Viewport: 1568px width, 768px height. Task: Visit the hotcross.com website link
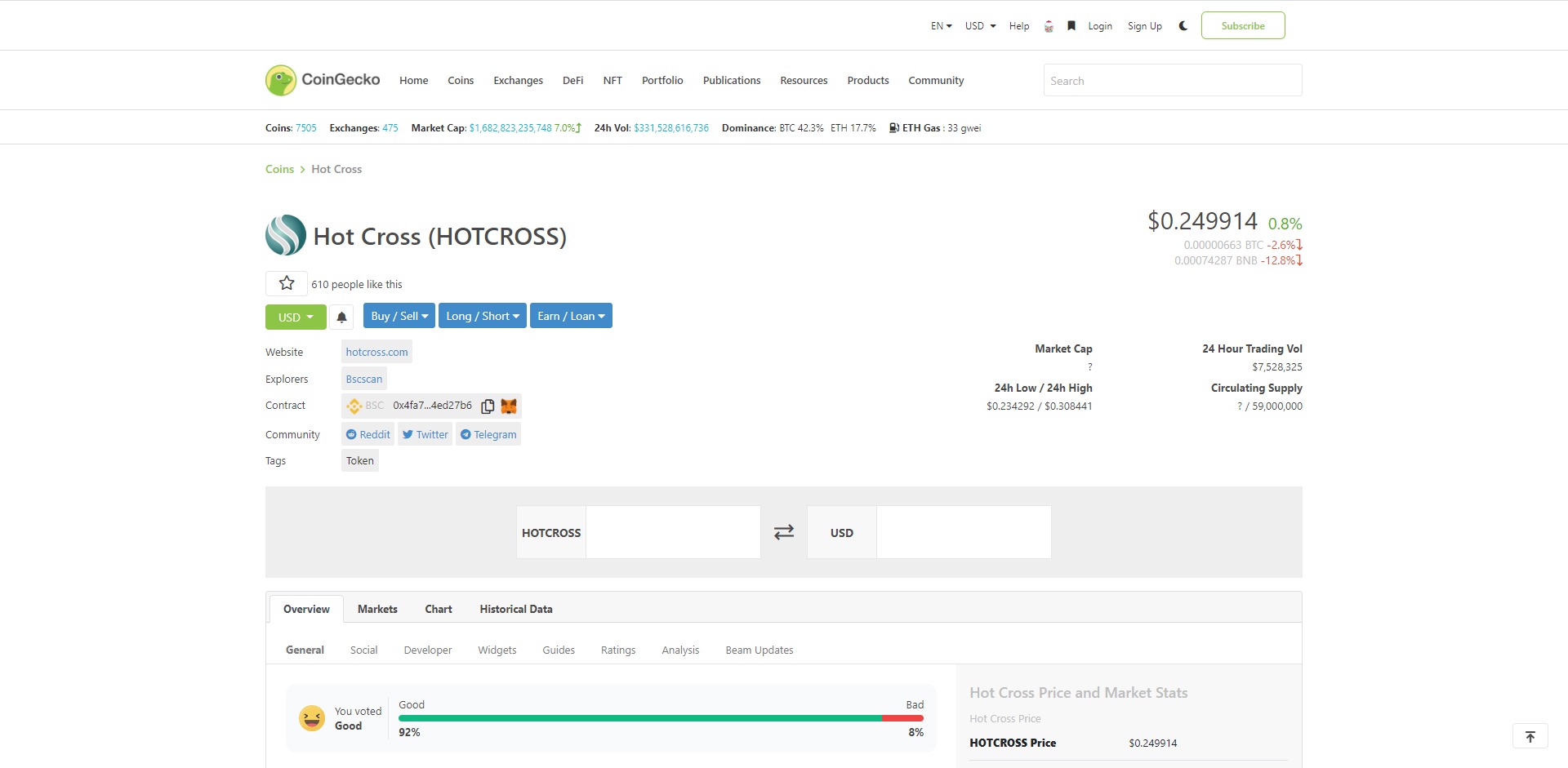376,352
